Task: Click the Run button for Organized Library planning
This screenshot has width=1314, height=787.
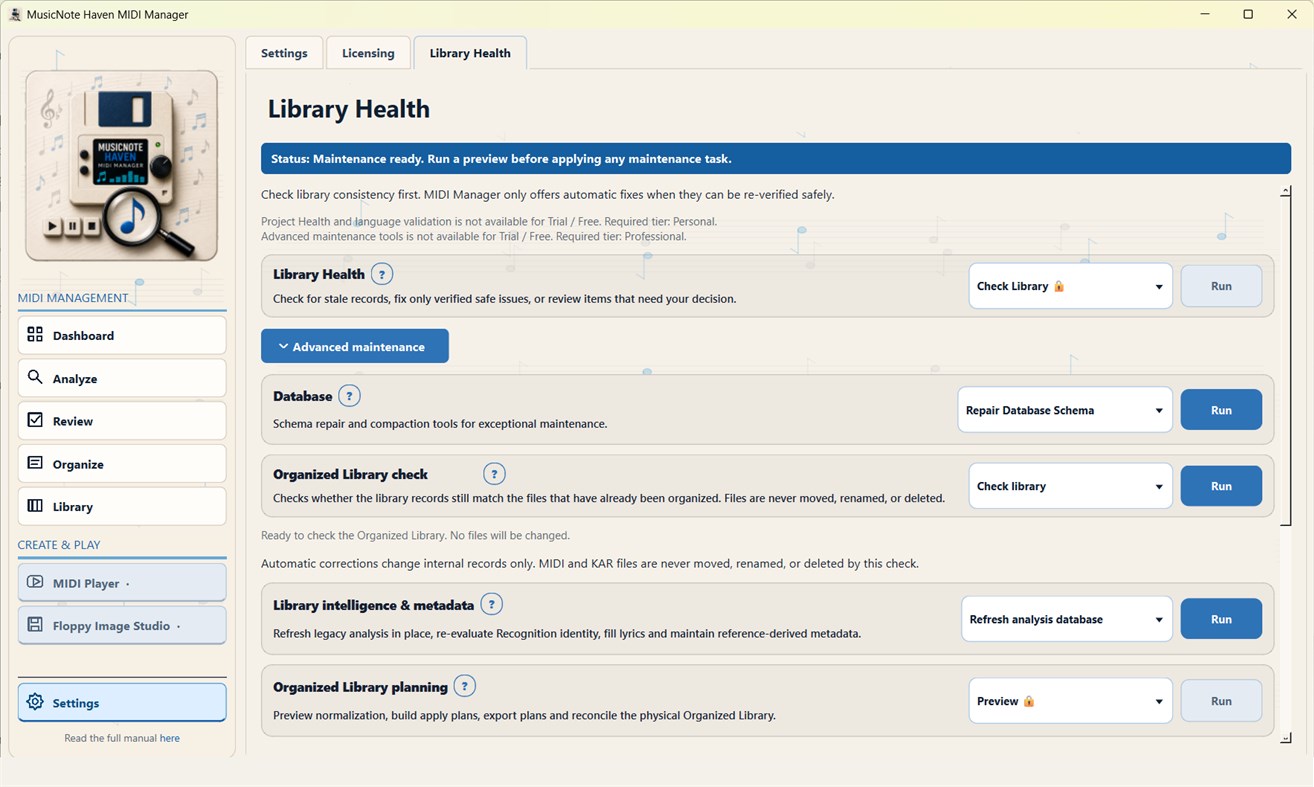Action: (1221, 701)
